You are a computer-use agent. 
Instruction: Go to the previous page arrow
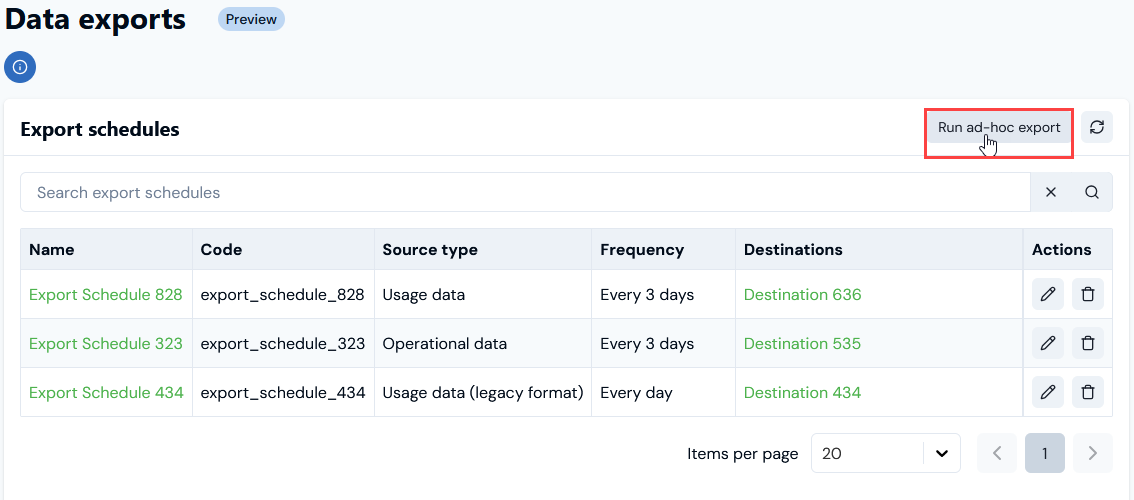tap(997, 453)
